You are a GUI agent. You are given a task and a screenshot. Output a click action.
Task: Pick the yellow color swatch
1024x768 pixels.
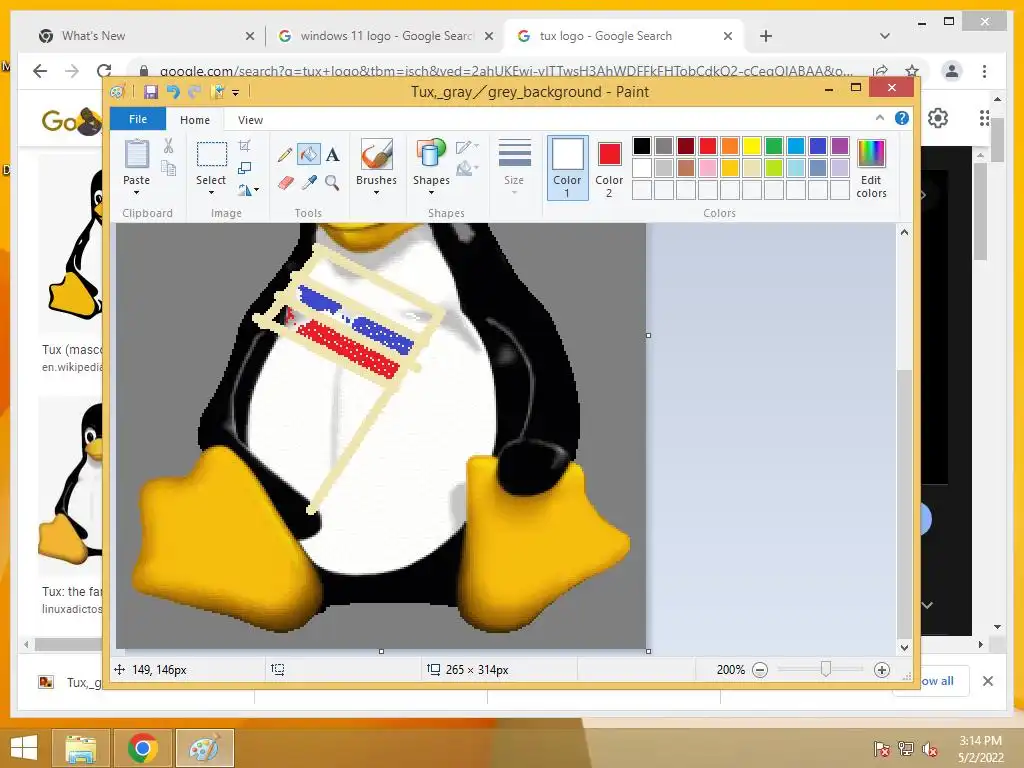tap(752, 146)
